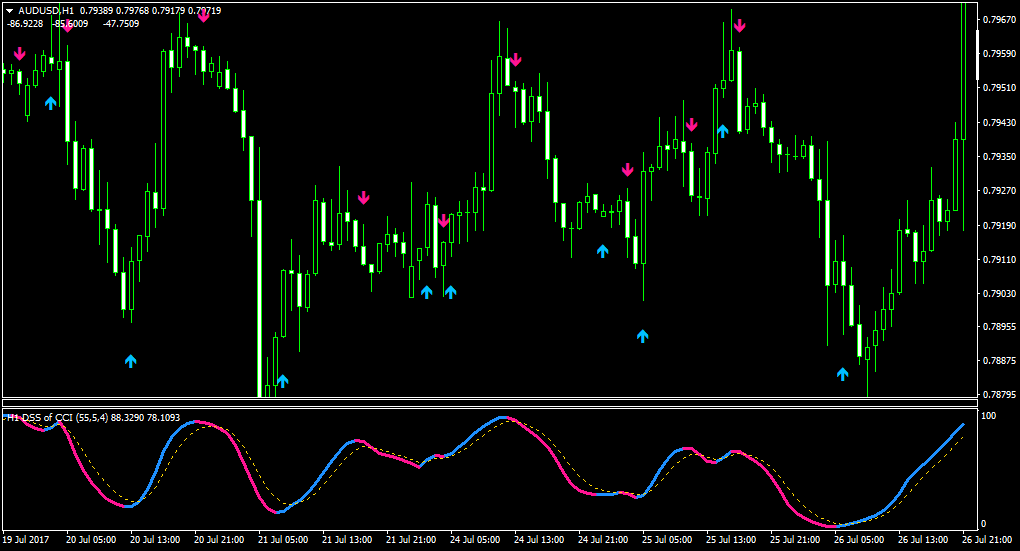1020x551 pixels.
Task: Click price level 0.79110 on the axis
Action: tap(999, 260)
